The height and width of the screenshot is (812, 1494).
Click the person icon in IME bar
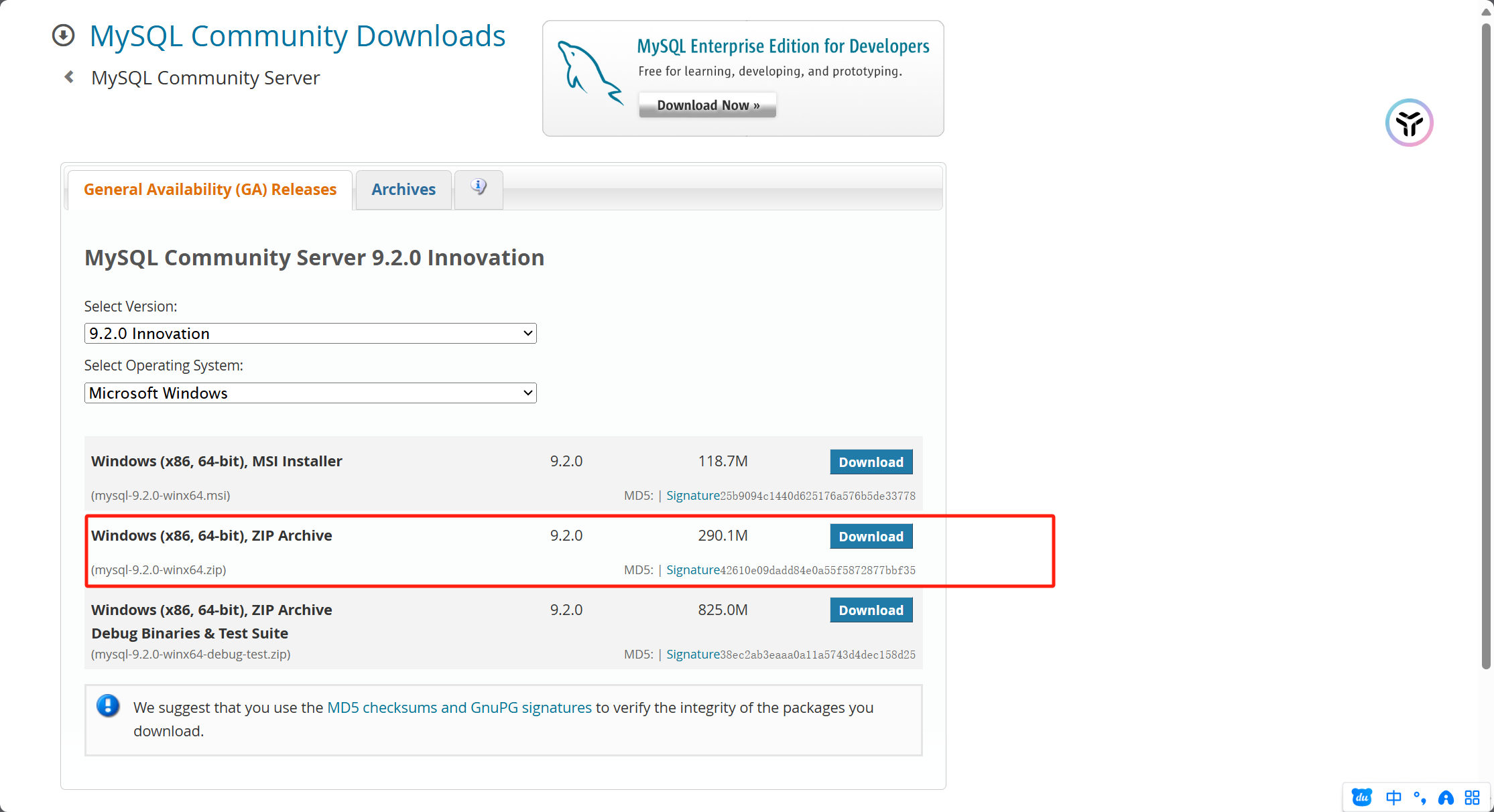[x=1446, y=797]
